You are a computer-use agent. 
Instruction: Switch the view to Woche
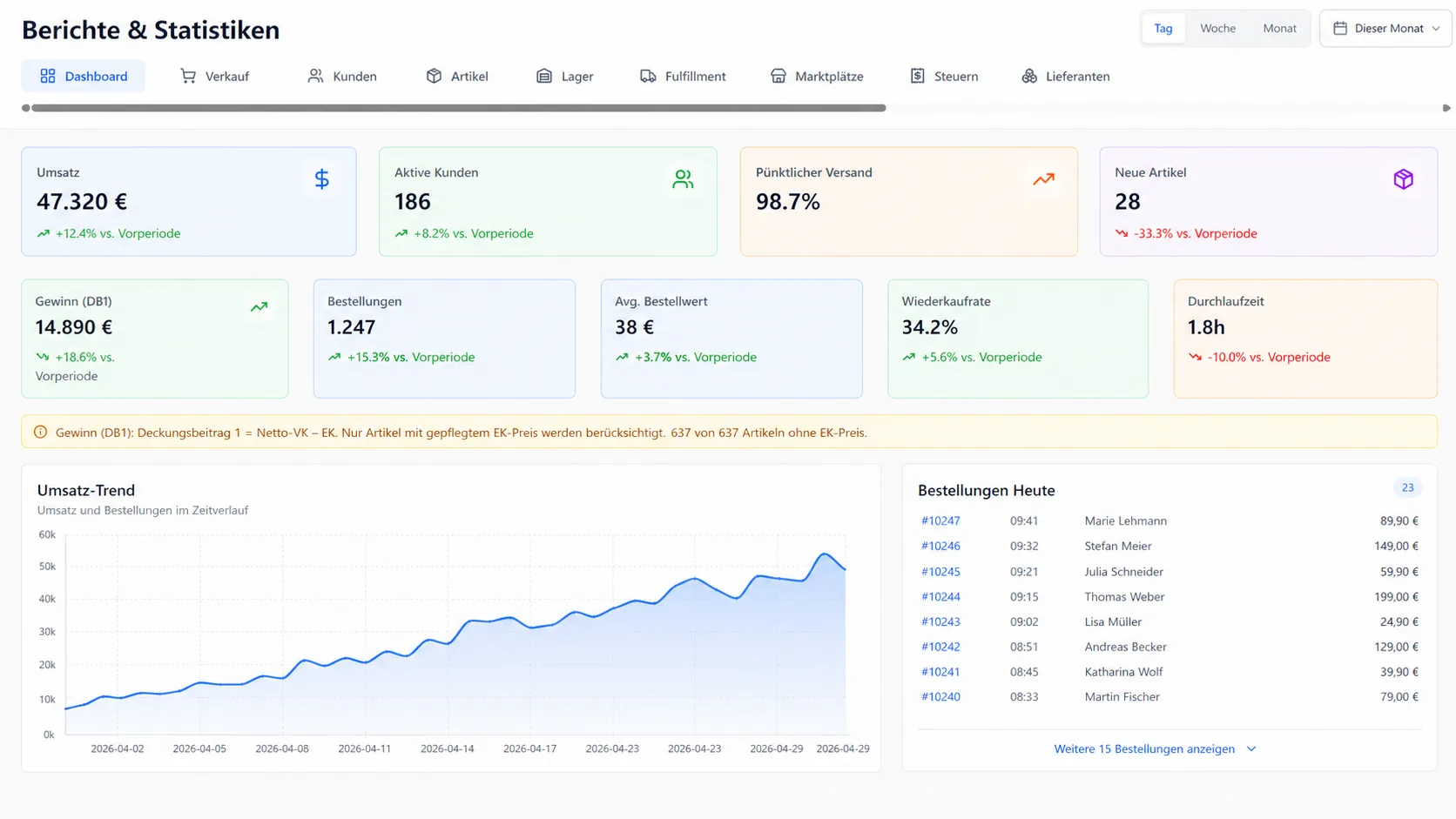tap(1217, 29)
